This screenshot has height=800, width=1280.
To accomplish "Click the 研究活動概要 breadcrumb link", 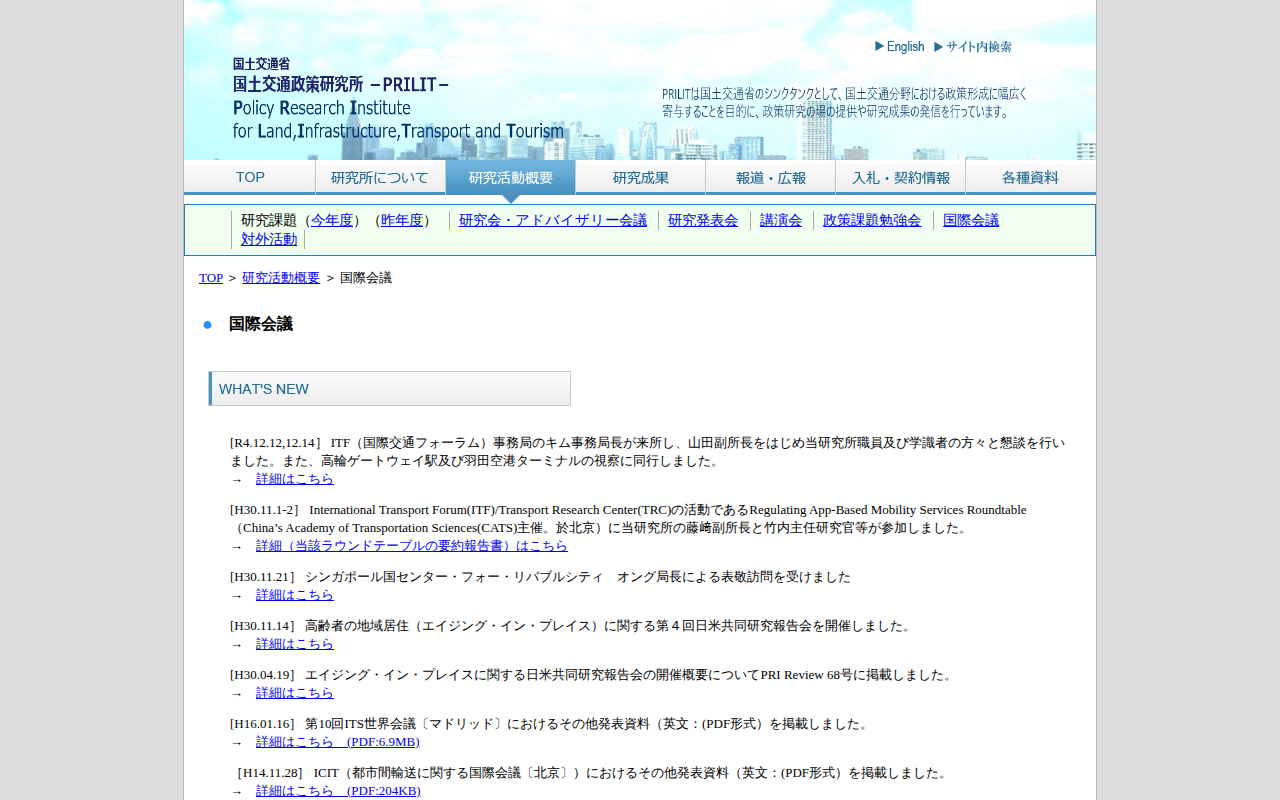I will tap(281, 278).
